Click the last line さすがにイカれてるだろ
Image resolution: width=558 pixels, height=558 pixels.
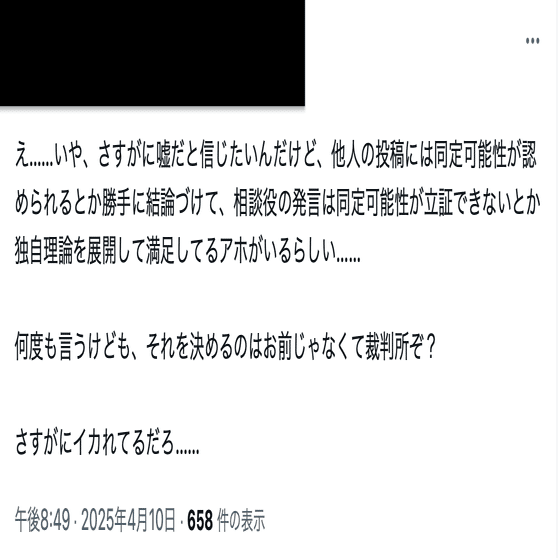[x=107, y=443]
